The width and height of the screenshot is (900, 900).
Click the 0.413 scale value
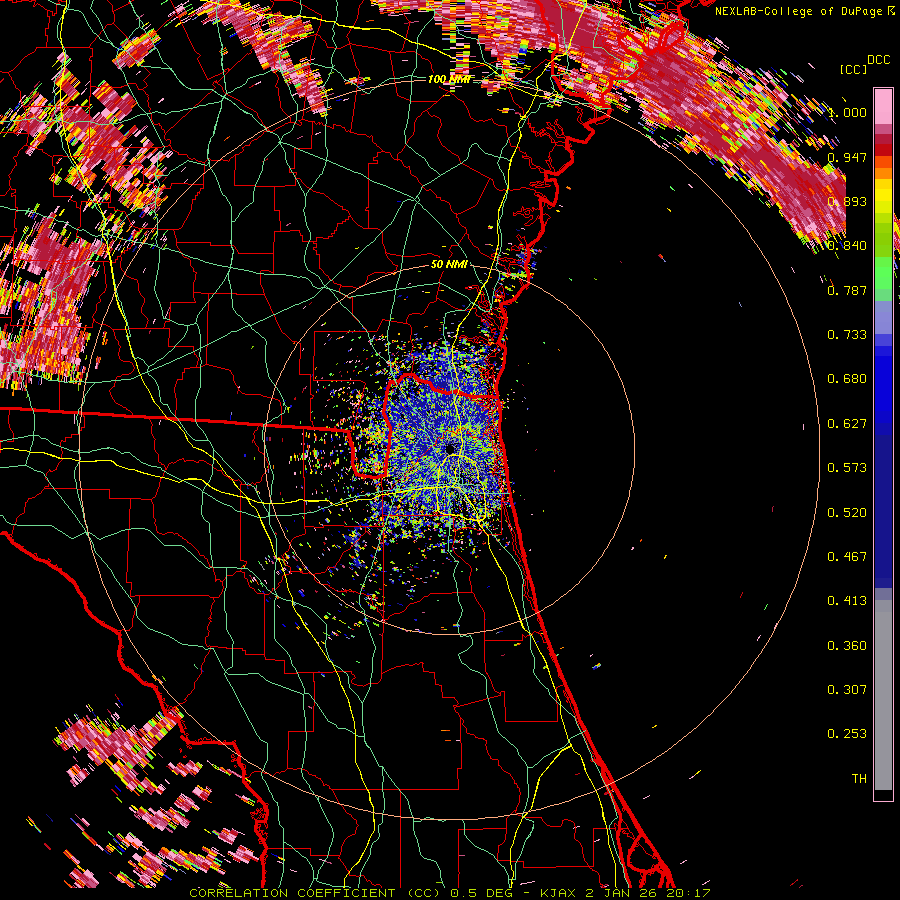(847, 601)
